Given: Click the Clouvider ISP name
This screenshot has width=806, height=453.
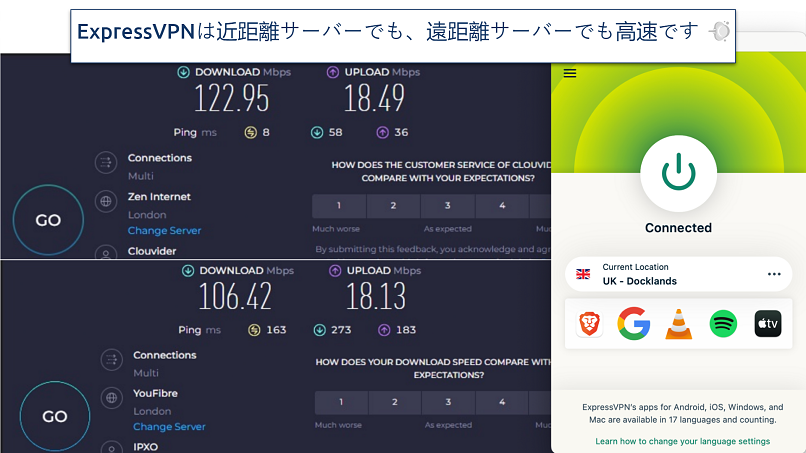Looking at the screenshot, I should point(152,251).
